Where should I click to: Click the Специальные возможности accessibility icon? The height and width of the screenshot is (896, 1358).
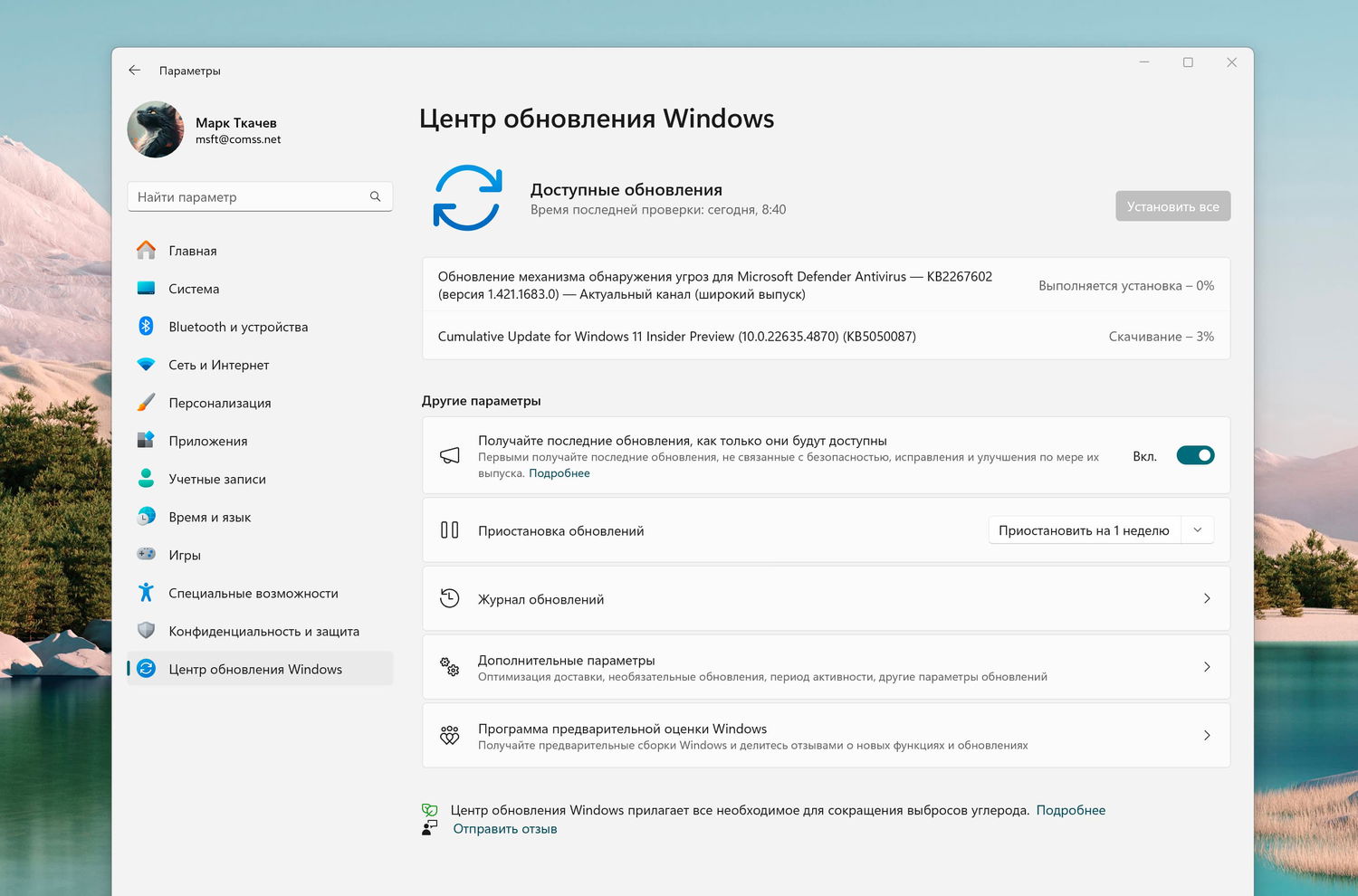146,592
